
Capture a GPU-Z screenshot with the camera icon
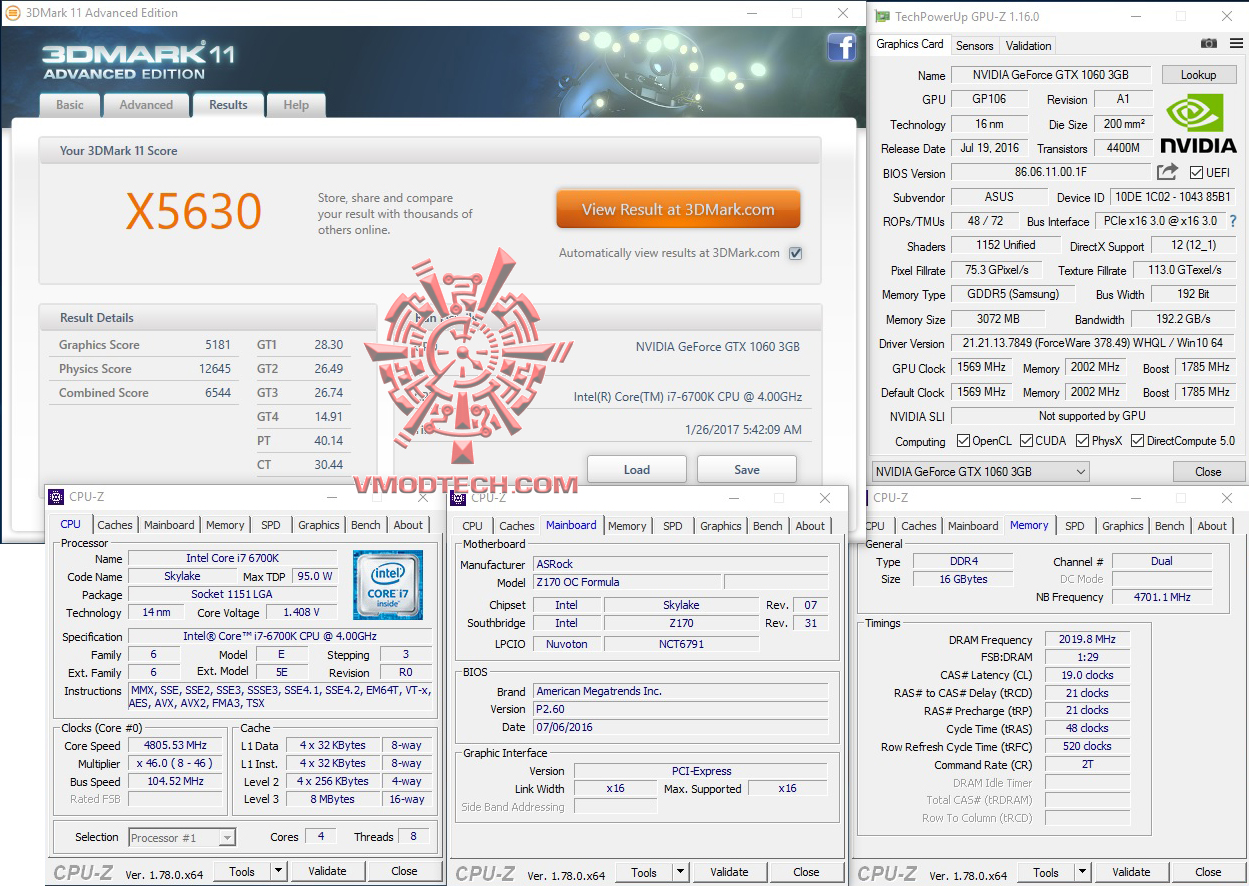tap(1209, 43)
